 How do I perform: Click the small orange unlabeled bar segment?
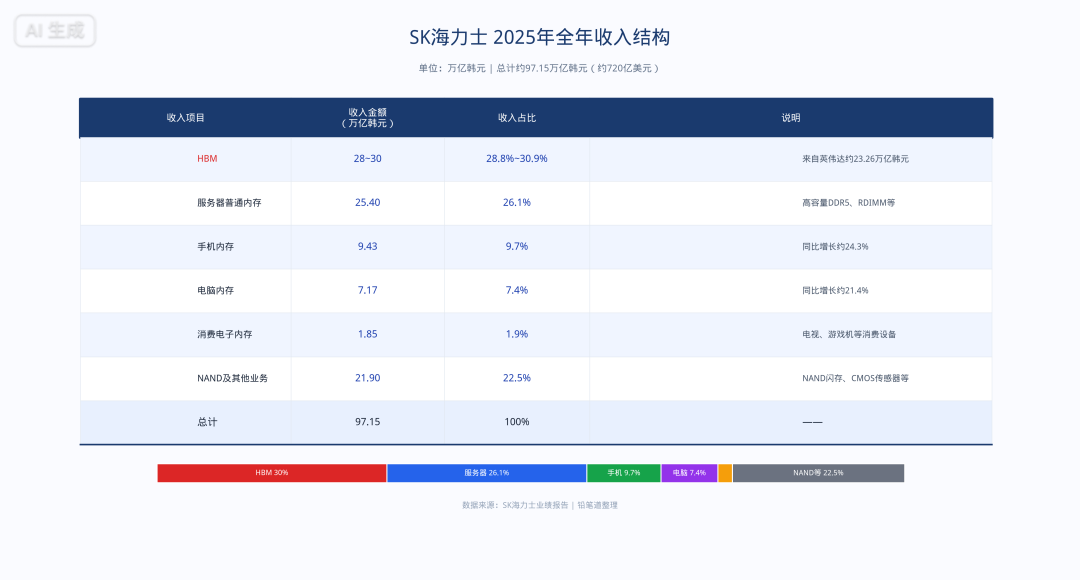coord(725,473)
